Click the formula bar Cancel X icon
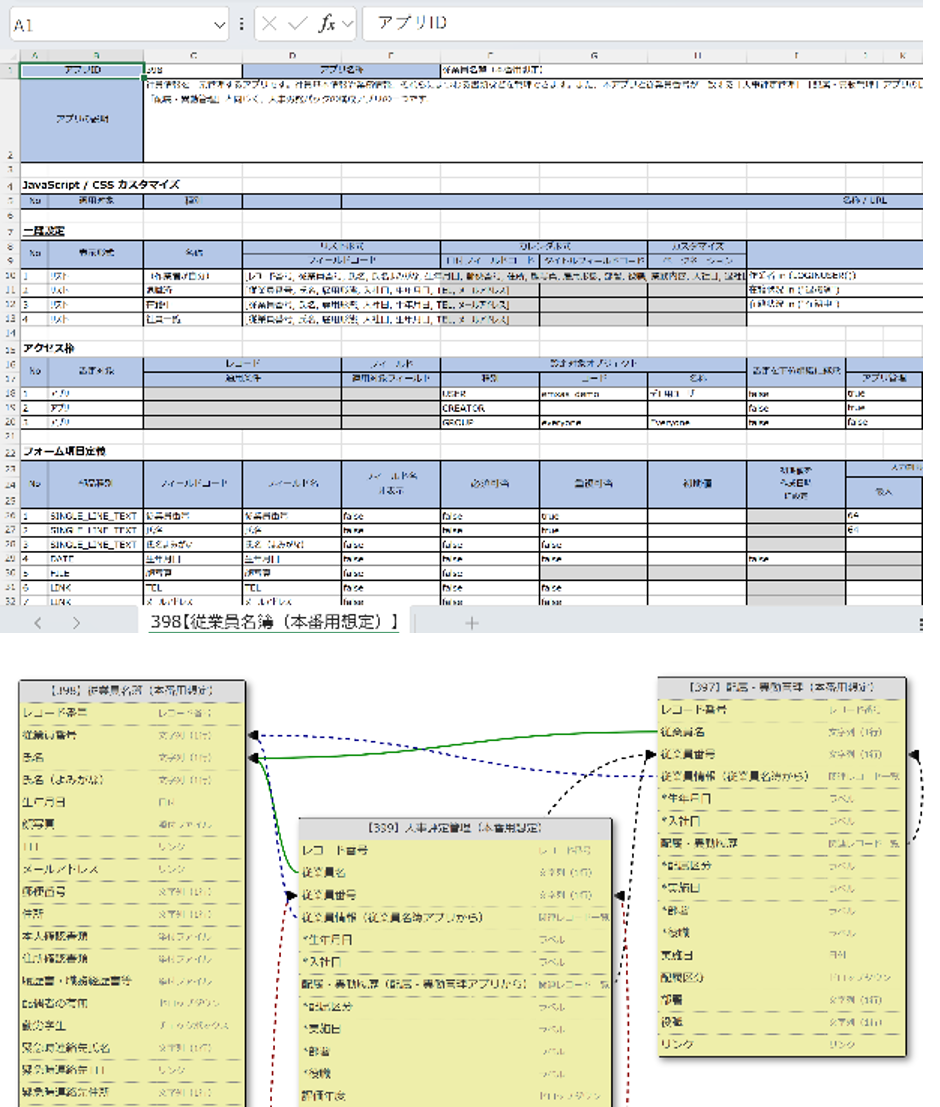 coord(271,25)
